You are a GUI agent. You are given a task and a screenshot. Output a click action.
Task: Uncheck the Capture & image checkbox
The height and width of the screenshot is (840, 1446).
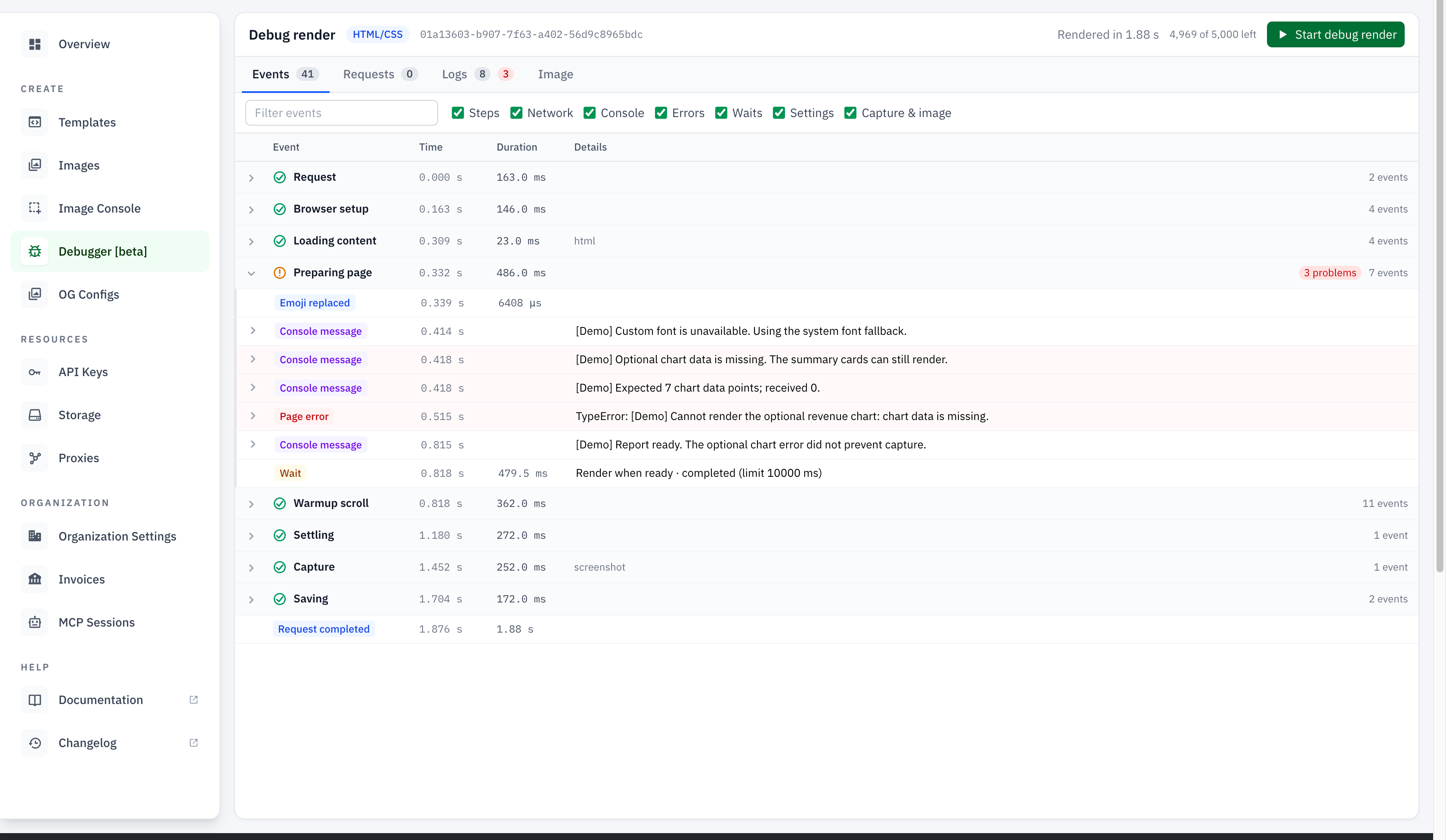[x=850, y=113]
